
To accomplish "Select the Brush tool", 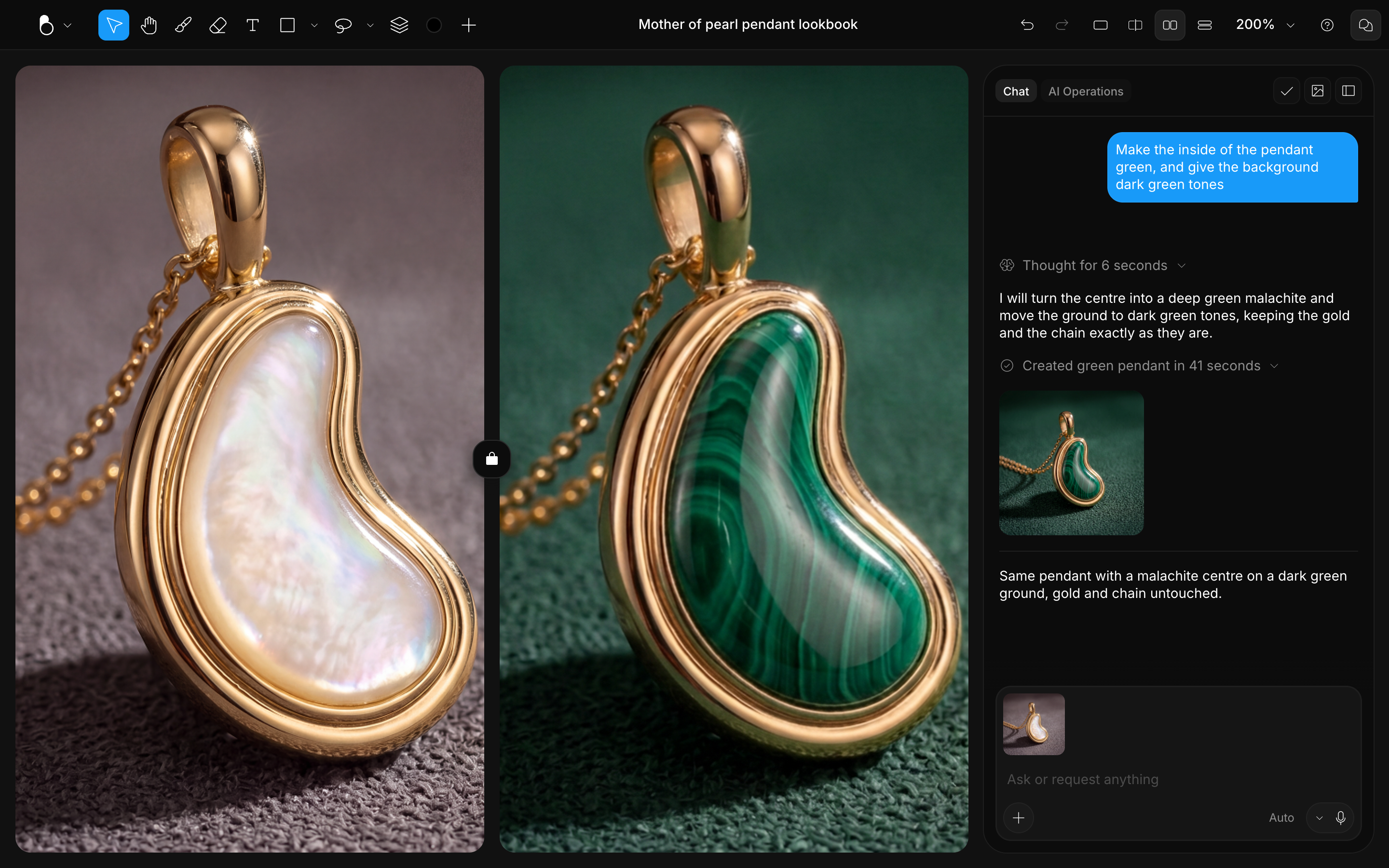I will point(183,25).
